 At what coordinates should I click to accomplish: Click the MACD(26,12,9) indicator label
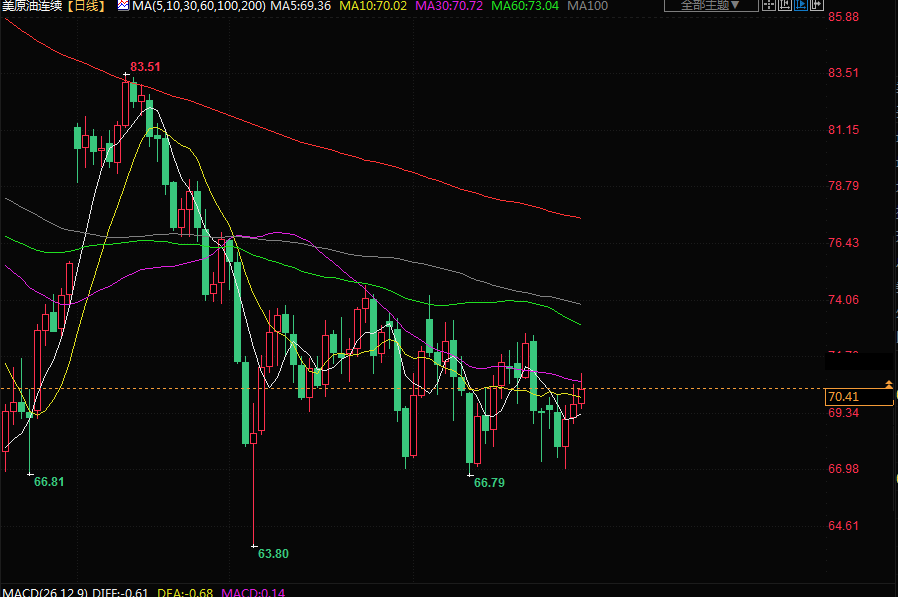(x=44, y=592)
